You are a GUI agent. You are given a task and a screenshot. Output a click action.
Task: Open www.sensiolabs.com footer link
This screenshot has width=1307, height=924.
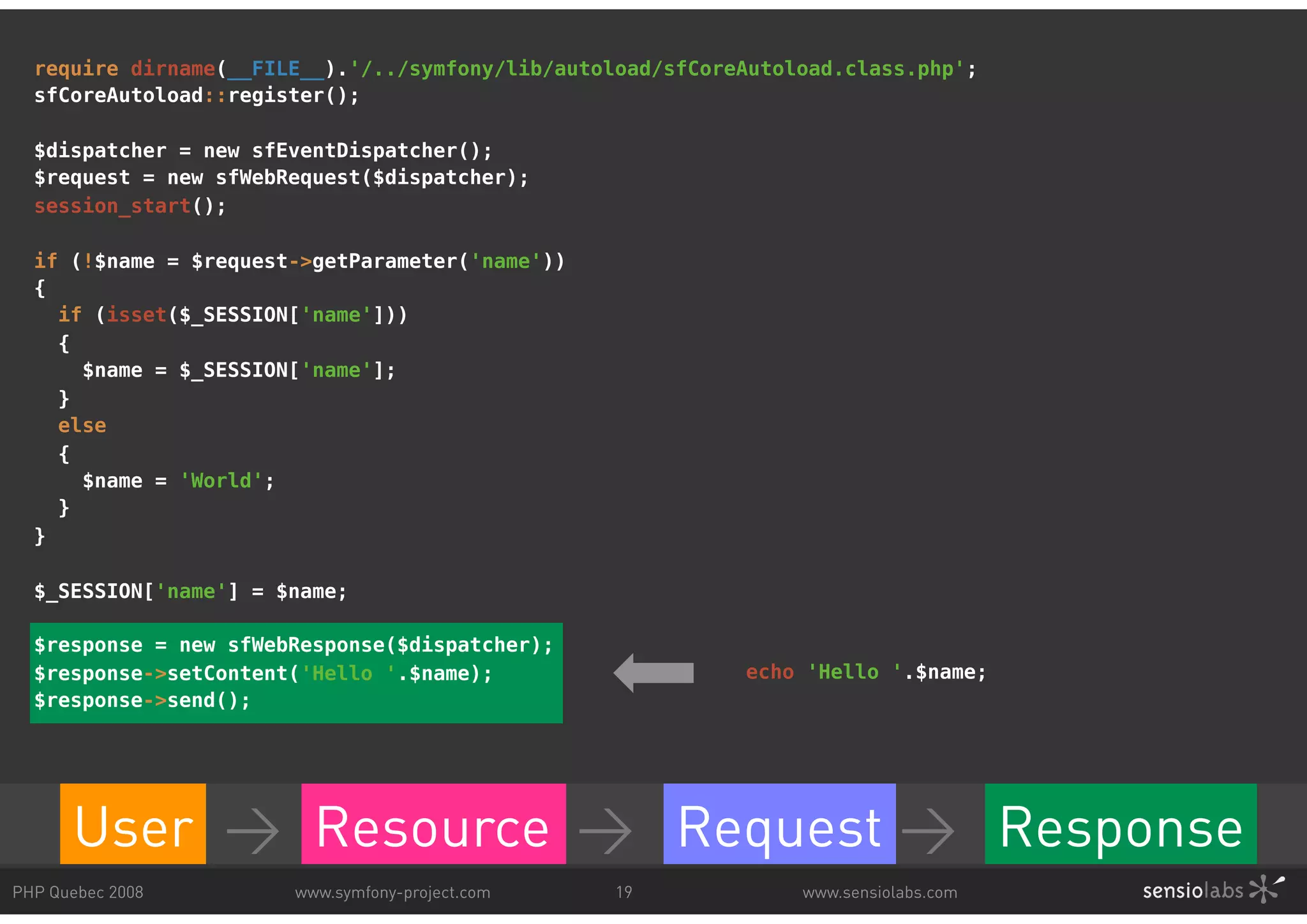tap(879, 892)
